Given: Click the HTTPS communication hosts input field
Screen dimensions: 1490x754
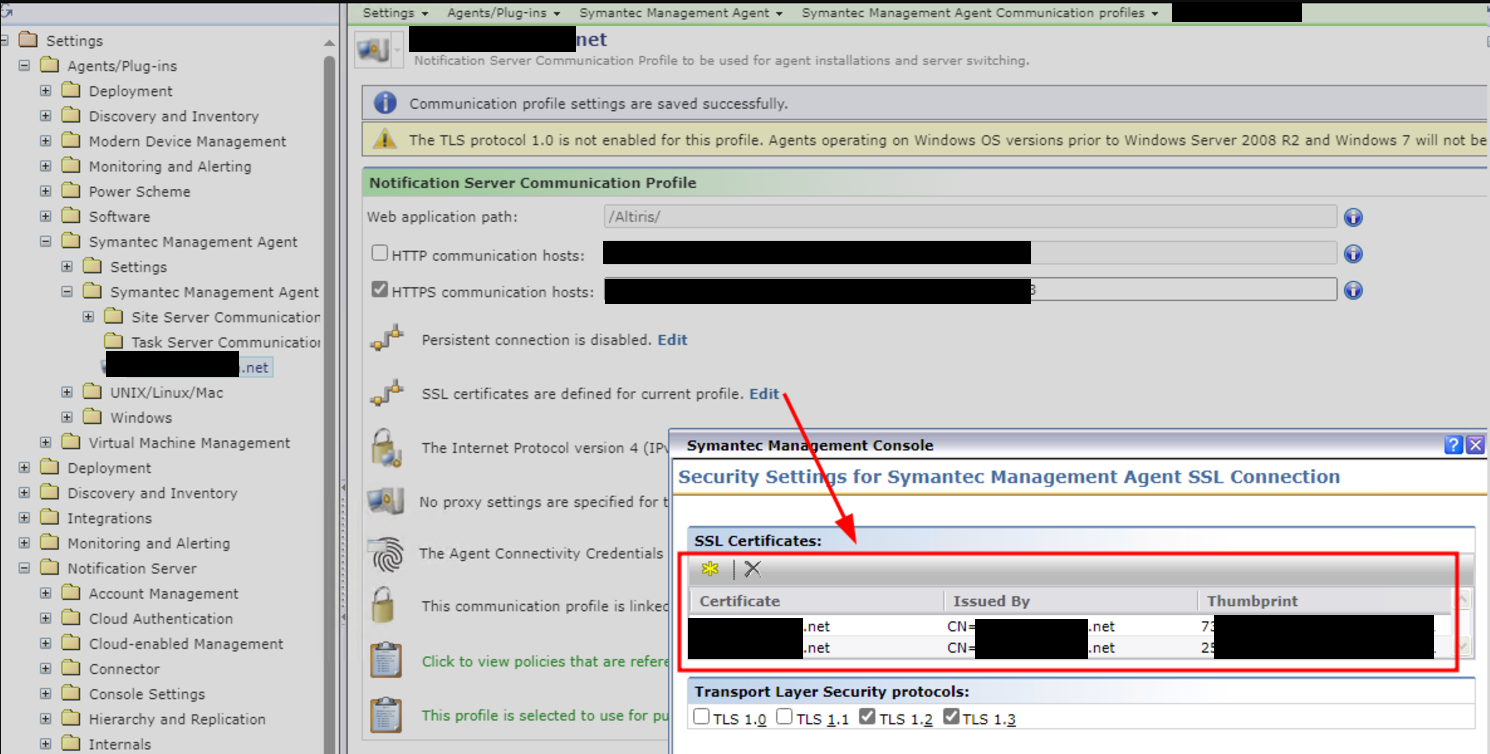Looking at the screenshot, I should pyautogui.click(x=970, y=290).
